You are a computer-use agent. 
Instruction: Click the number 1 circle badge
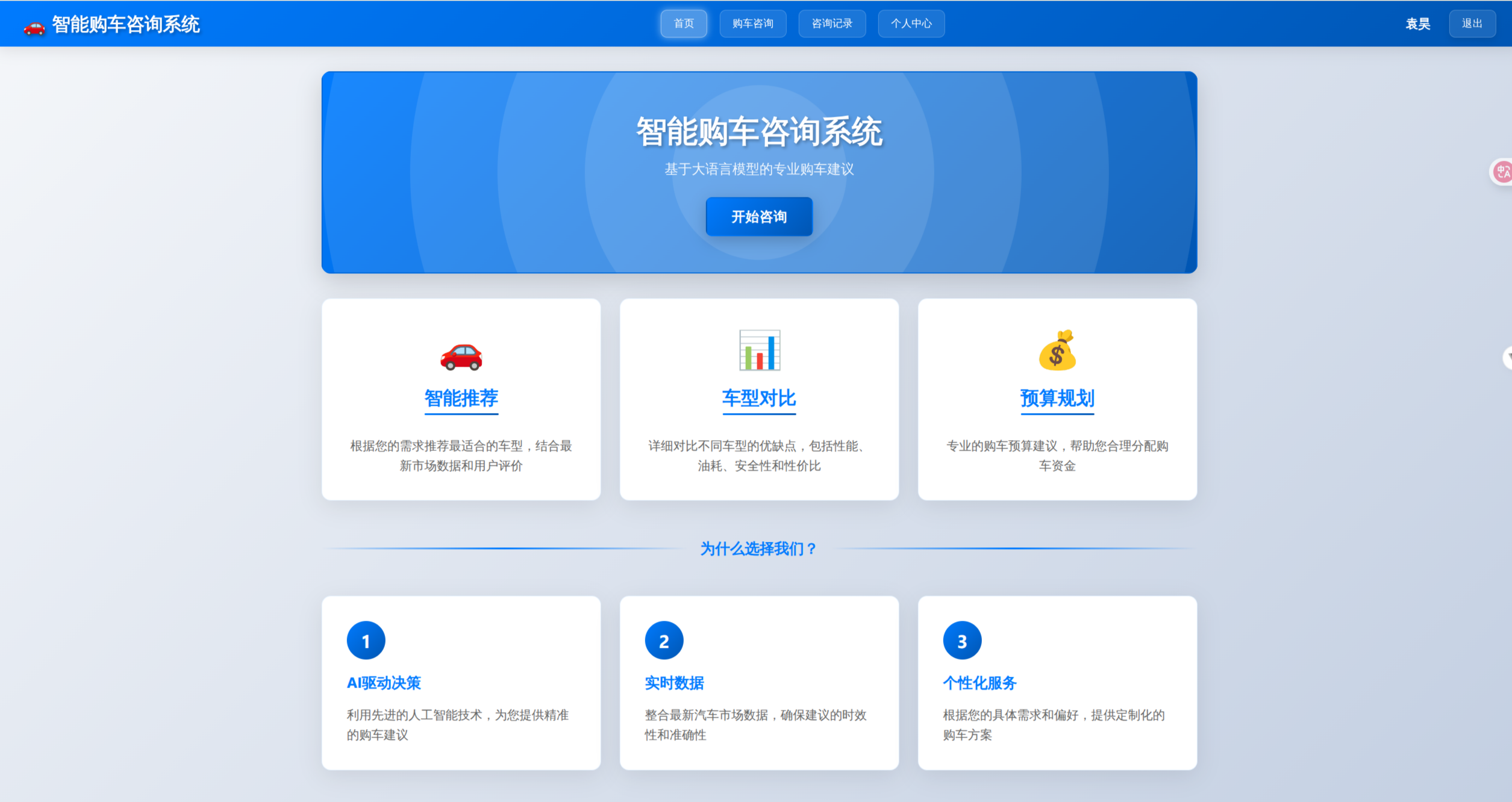[366, 641]
